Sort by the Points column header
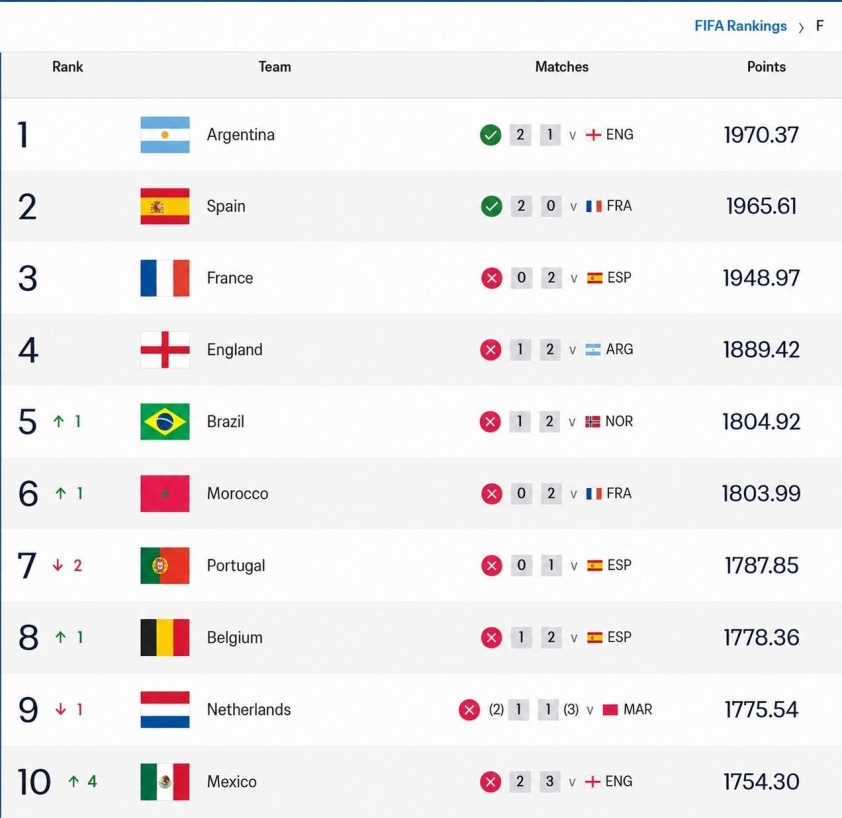Screen dimensions: 842x818 tap(766, 67)
